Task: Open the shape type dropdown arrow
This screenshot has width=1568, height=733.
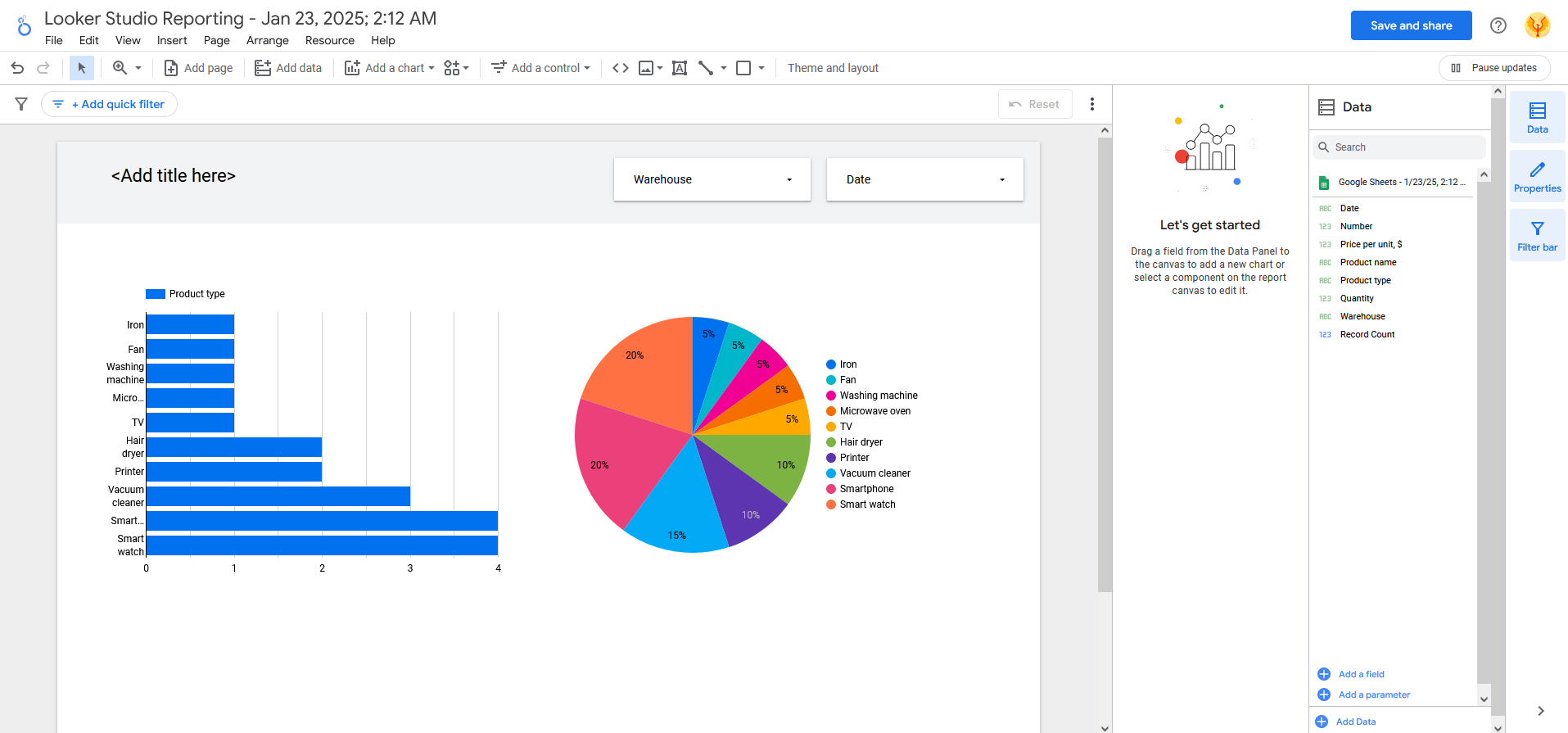Action: (x=761, y=68)
